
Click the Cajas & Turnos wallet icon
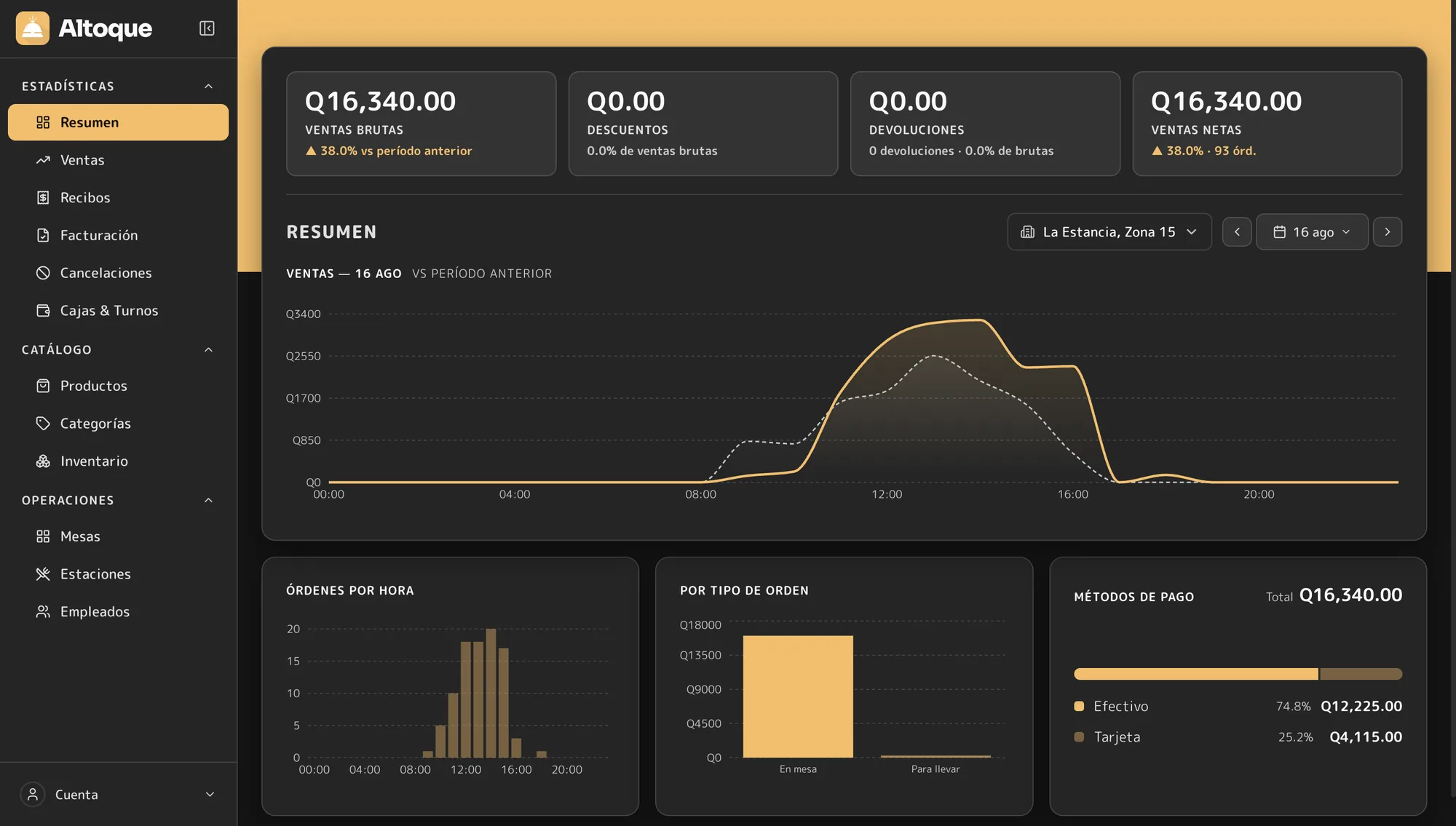tap(43, 311)
